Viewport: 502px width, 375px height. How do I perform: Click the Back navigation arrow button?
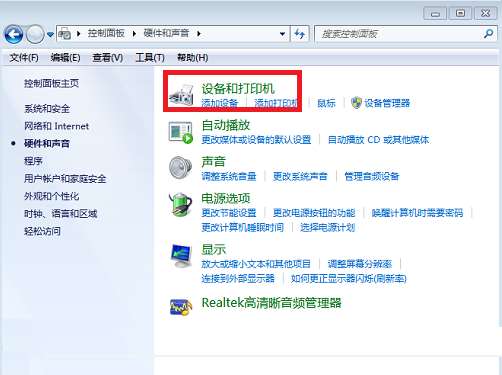pyautogui.click(x=13, y=34)
